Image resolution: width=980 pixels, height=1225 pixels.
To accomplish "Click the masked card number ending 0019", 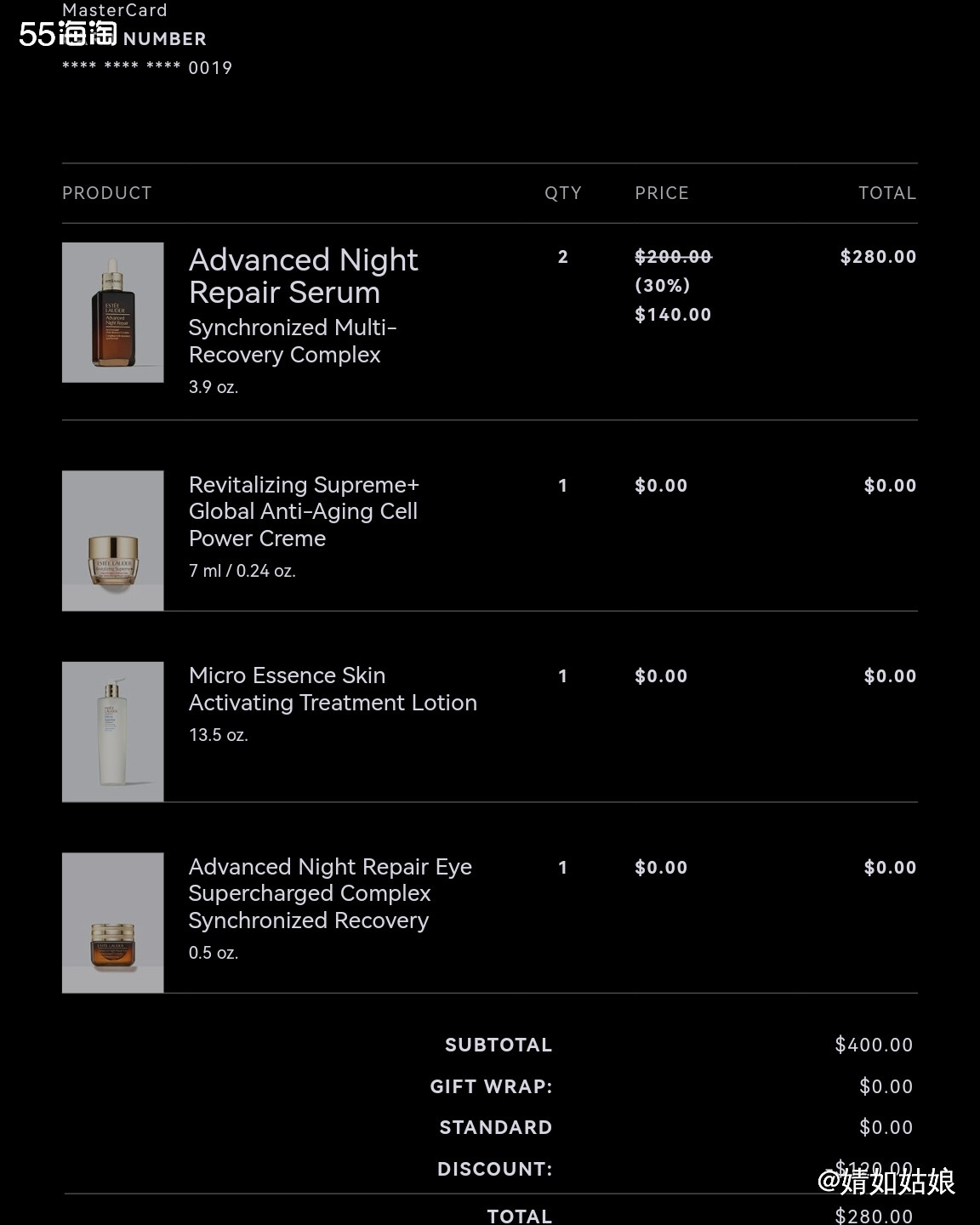I will pyautogui.click(x=147, y=68).
